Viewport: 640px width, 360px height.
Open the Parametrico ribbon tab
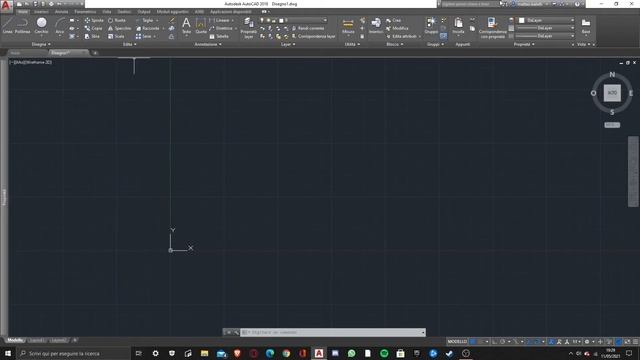point(85,12)
